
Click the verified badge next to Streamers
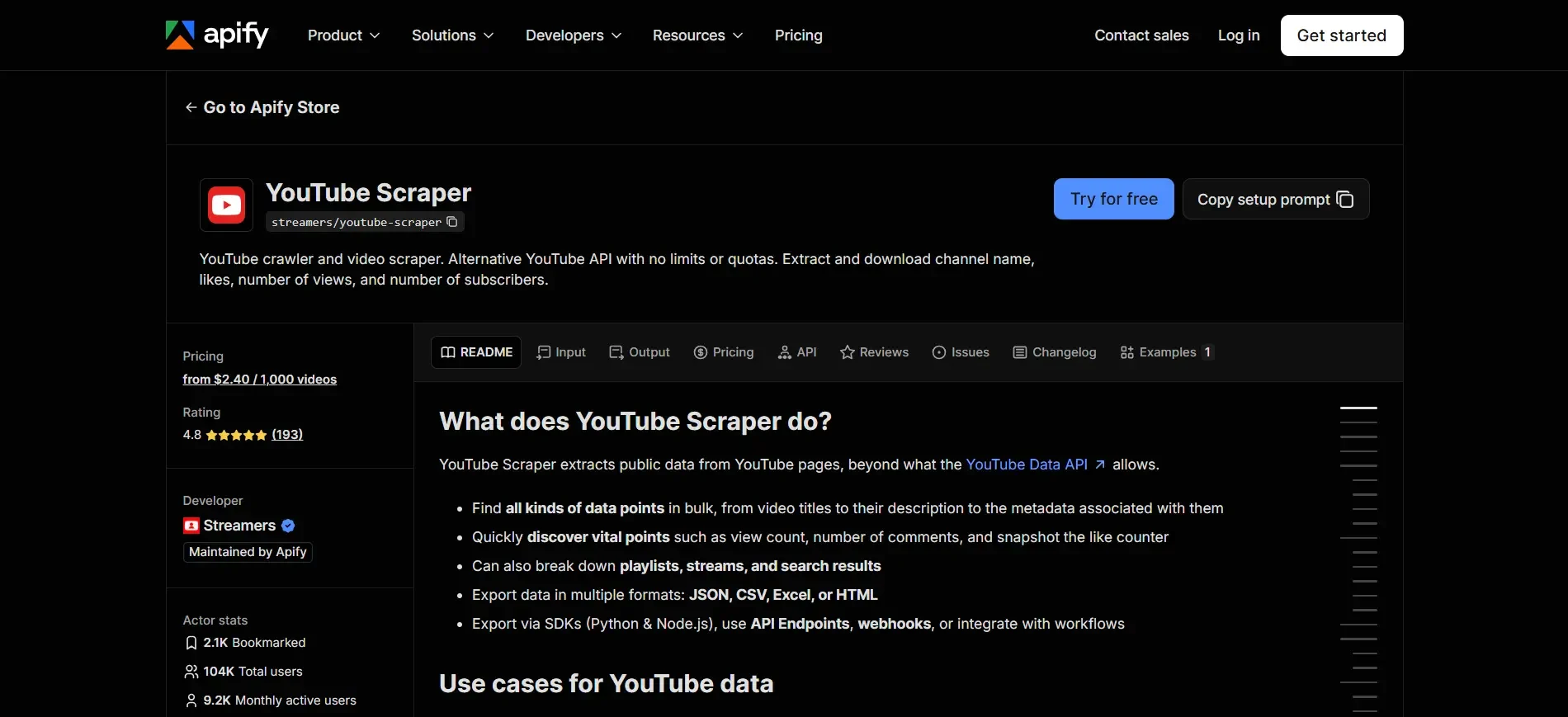point(288,526)
